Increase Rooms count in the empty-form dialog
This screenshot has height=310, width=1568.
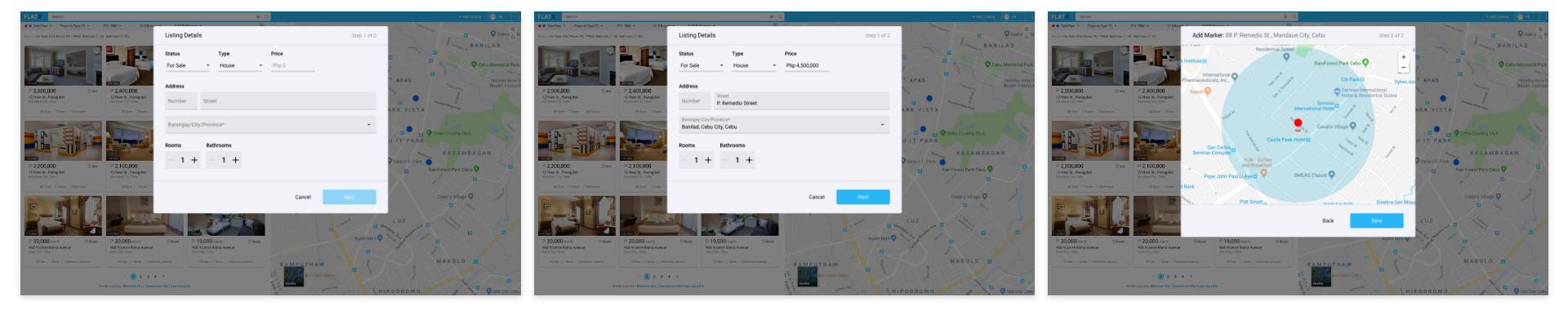point(194,161)
